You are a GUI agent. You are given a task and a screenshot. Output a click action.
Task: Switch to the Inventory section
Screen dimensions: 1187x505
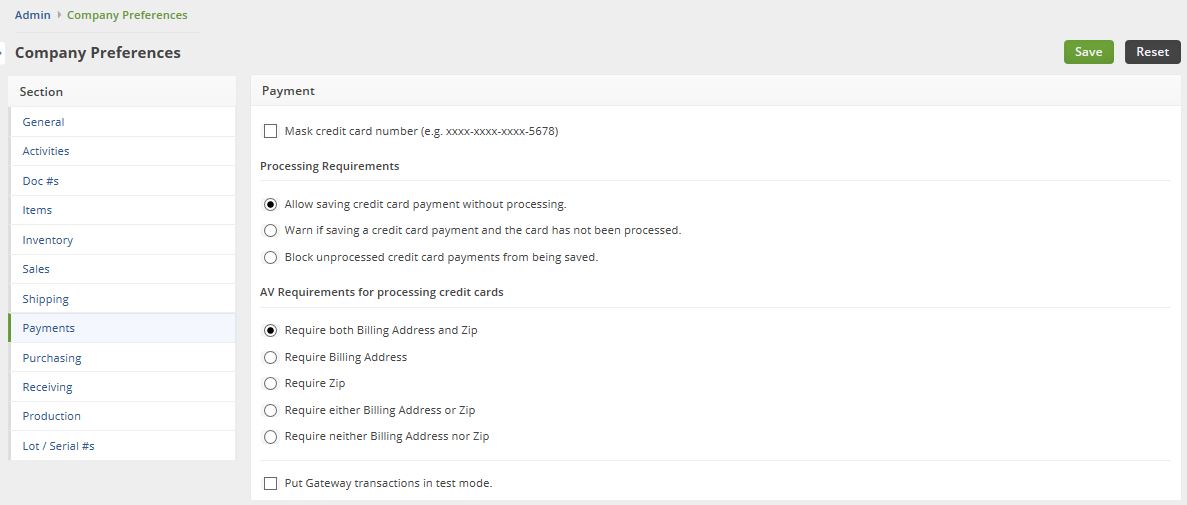point(48,240)
